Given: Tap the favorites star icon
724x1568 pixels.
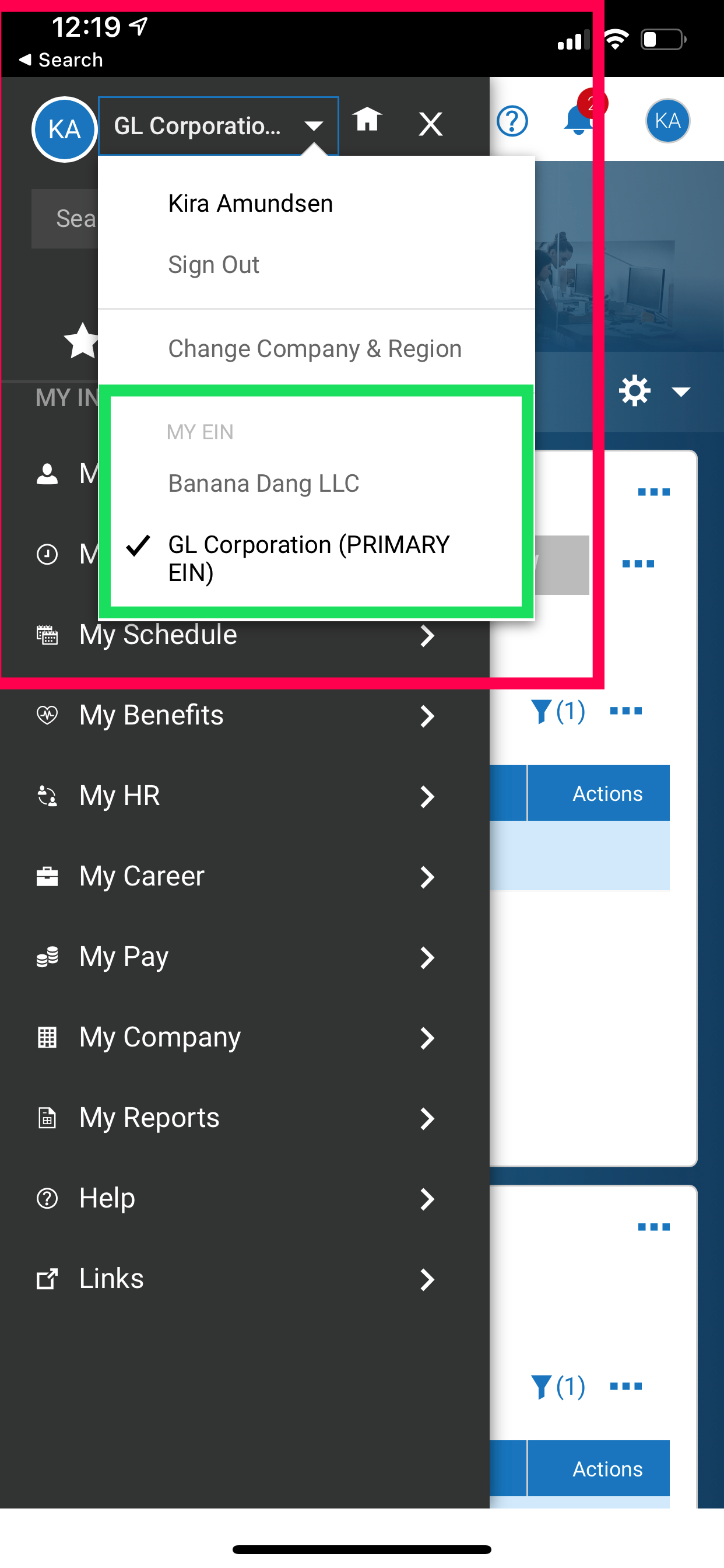Looking at the screenshot, I should pyautogui.click(x=82, y=341).
